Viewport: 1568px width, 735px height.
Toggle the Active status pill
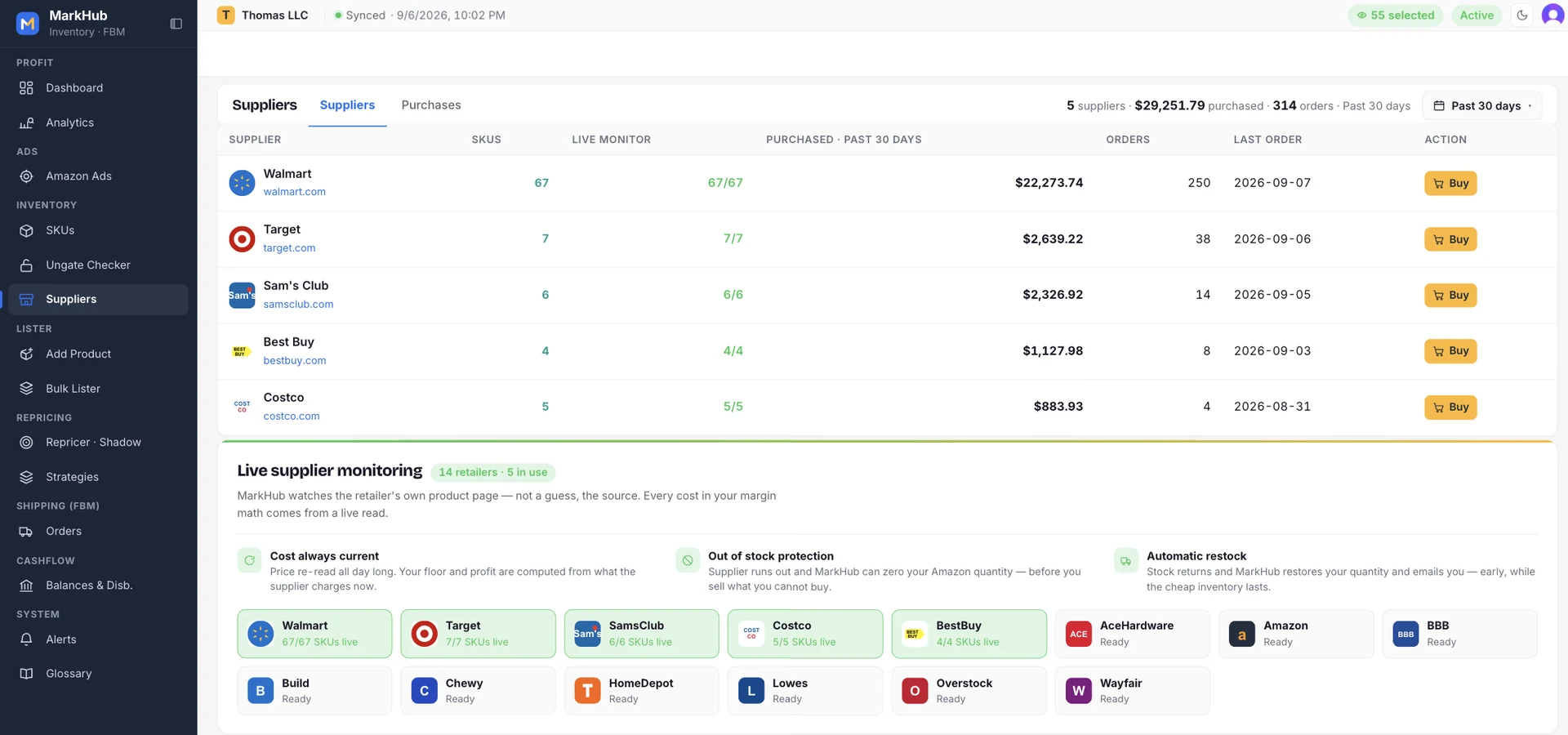(1477, 15)
